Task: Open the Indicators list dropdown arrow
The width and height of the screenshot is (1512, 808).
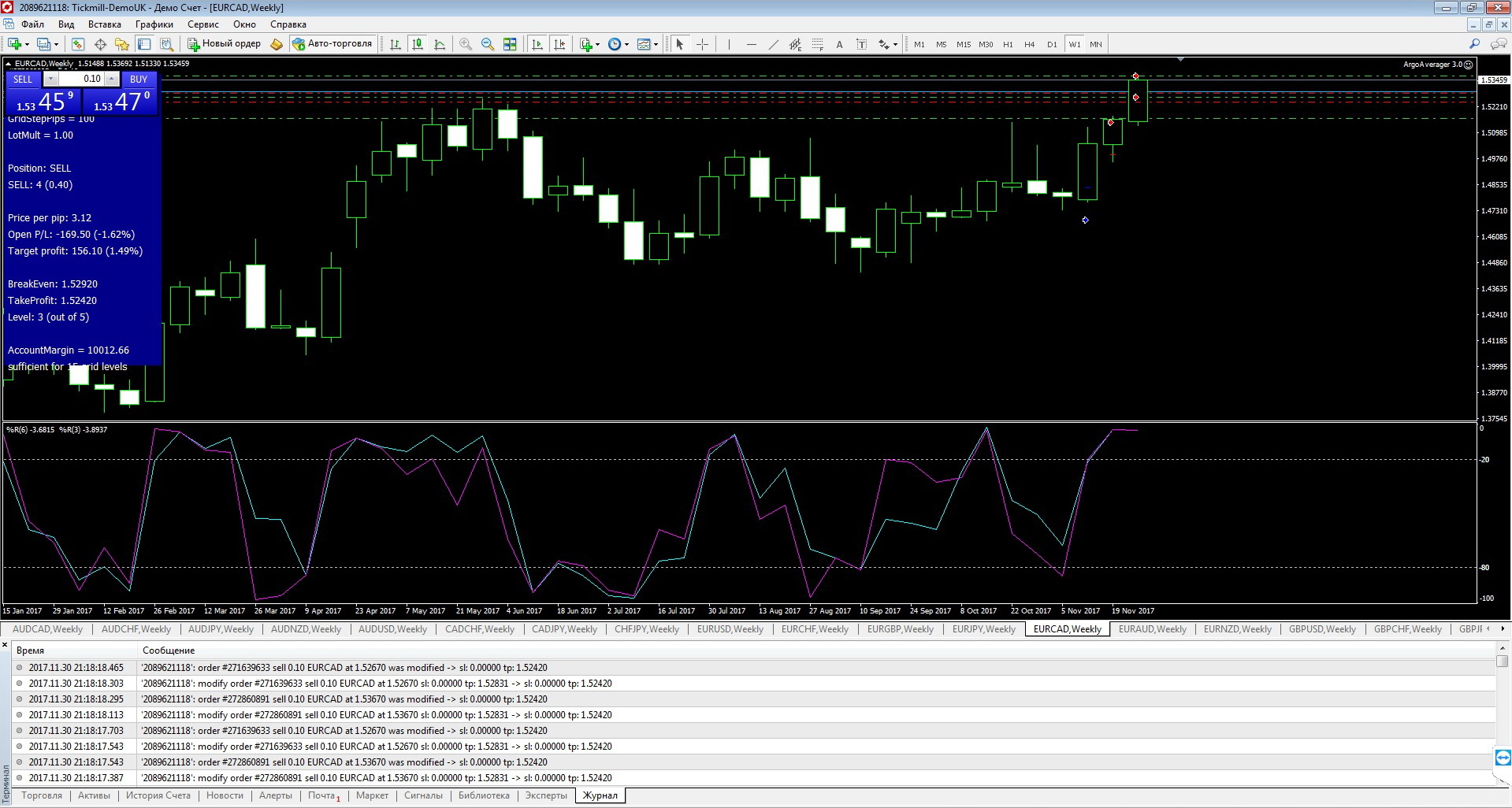Action: (x=597, y=44)
